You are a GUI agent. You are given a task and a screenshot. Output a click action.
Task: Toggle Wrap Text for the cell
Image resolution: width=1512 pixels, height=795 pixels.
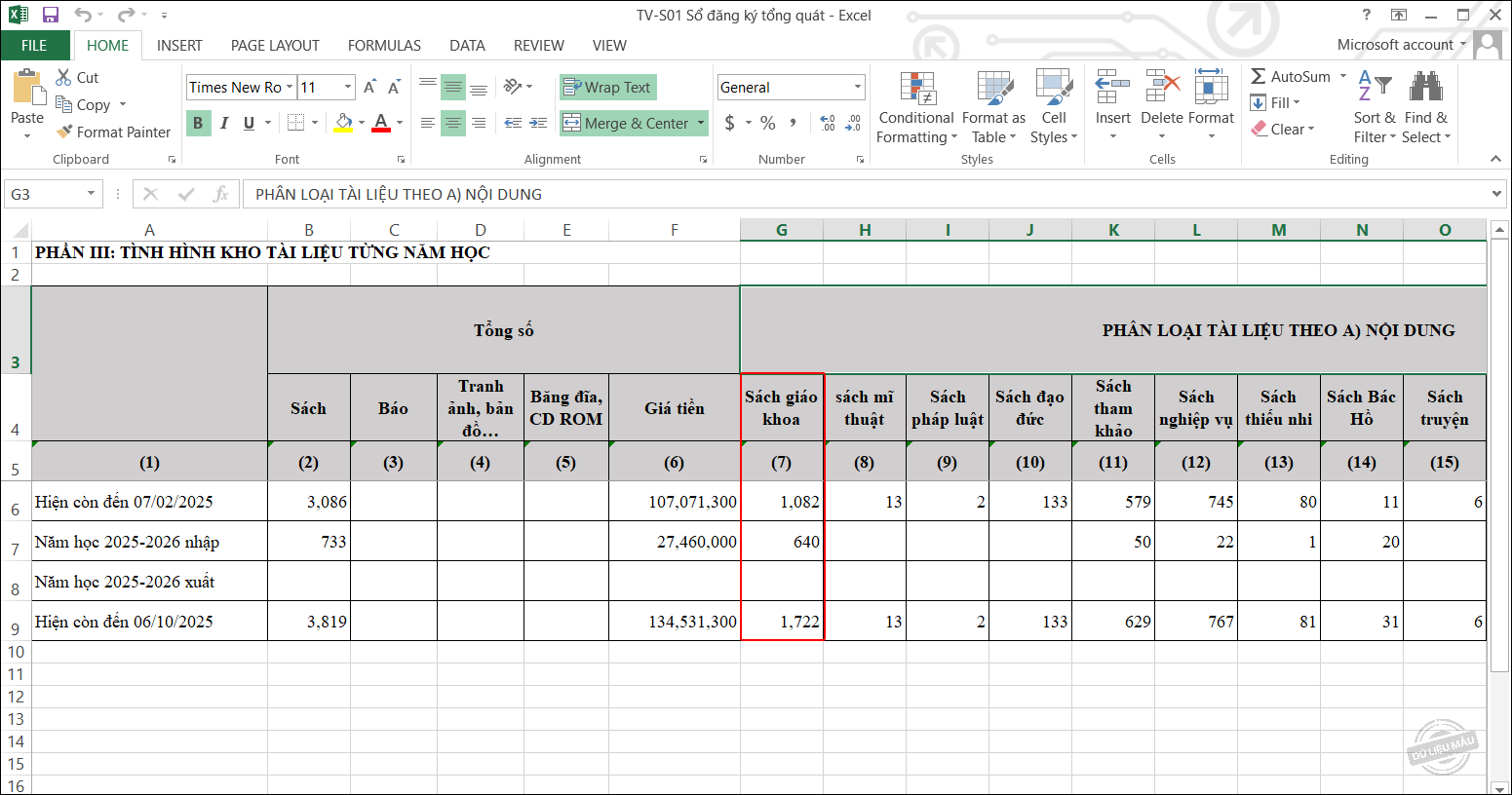(607, 88)
